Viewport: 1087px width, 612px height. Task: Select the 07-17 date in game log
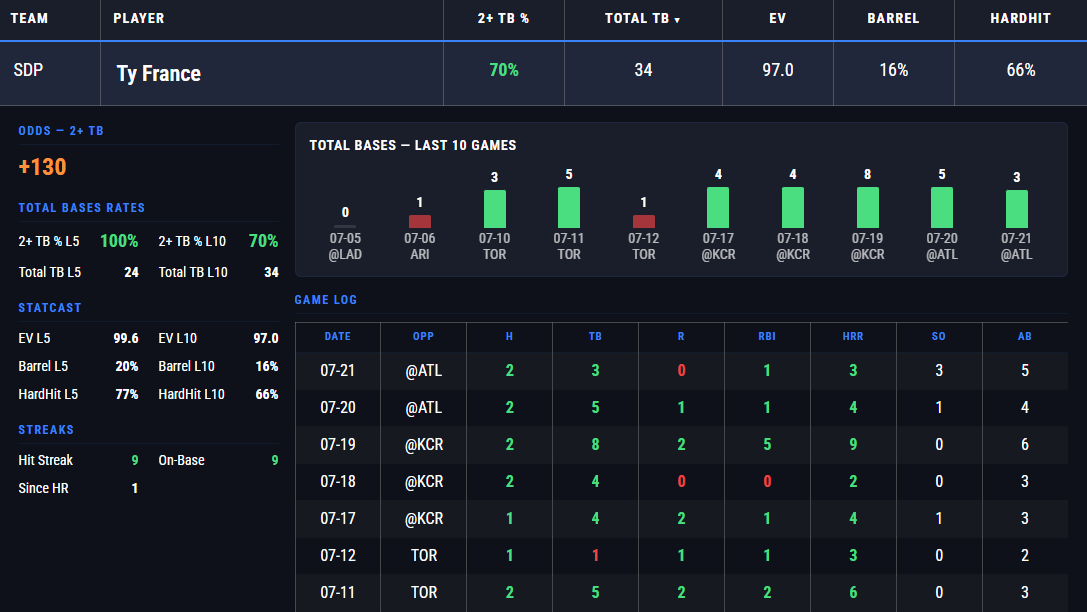click(x=338, y=518)
